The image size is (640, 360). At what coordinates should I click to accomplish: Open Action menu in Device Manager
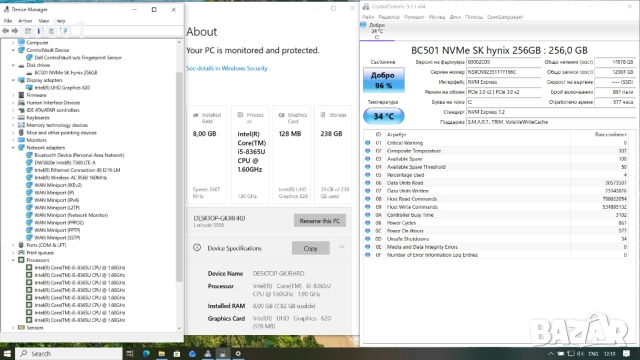tap(25, 21)
